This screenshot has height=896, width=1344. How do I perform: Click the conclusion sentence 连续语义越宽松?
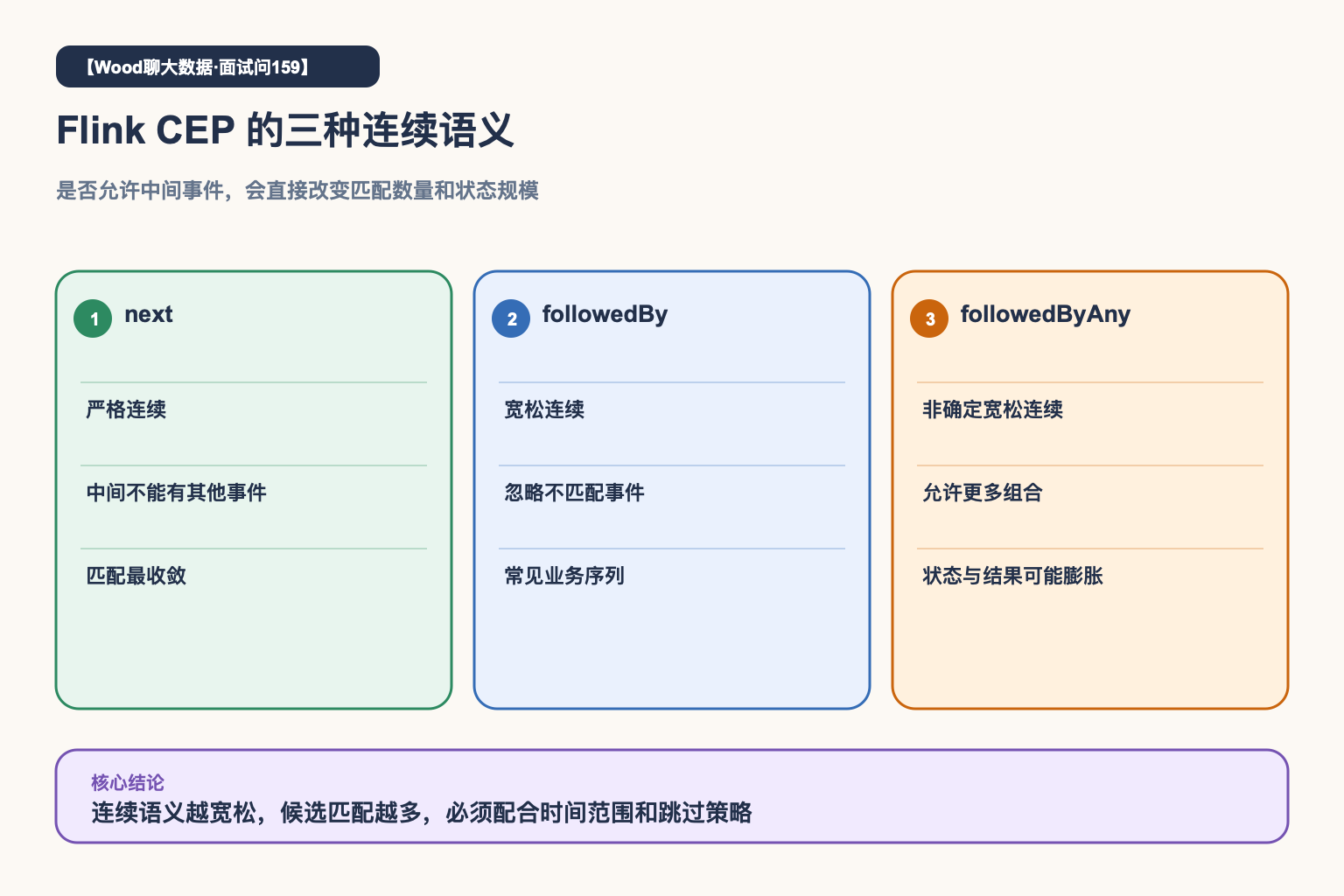pos(422,813)
